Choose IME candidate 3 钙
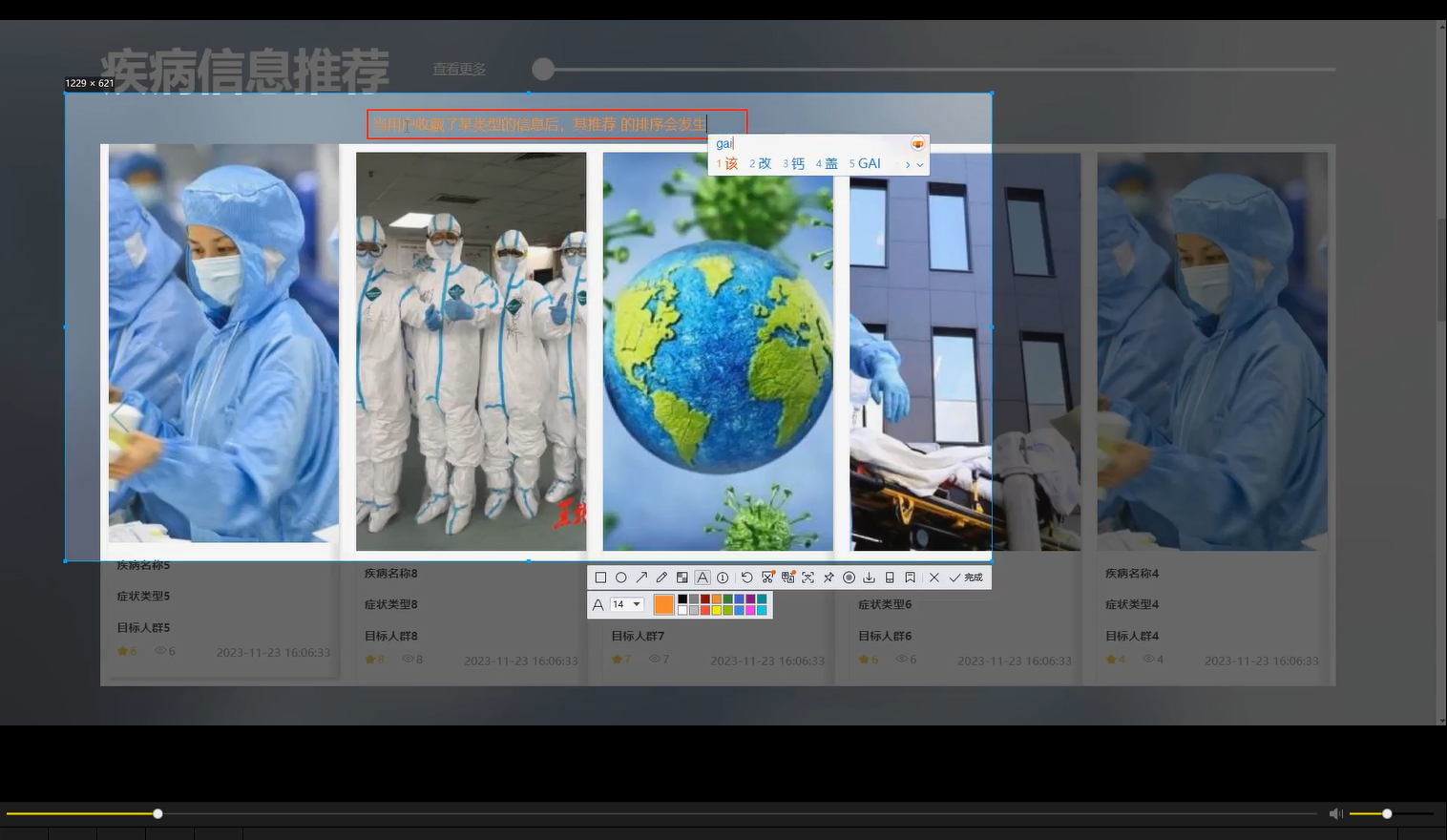The image size is (1447, 840). click(x=794, y=164)
